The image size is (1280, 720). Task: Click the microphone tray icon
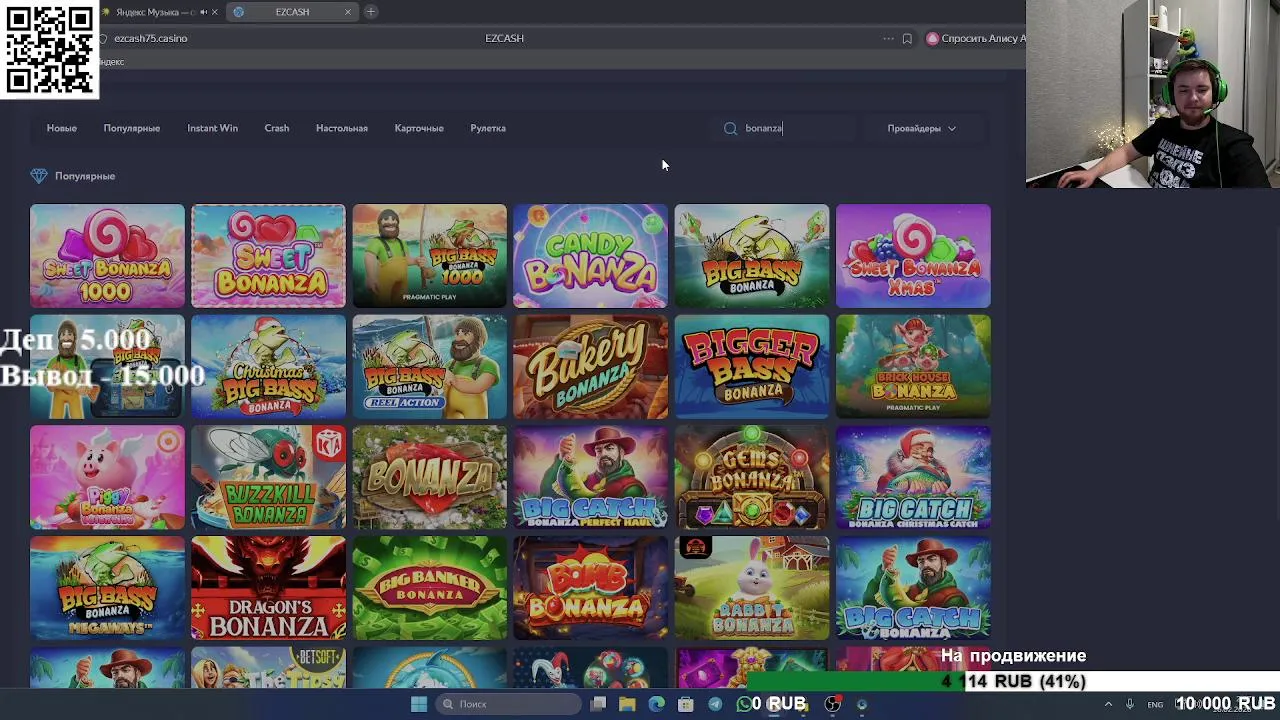click(x=1130, y=704)
